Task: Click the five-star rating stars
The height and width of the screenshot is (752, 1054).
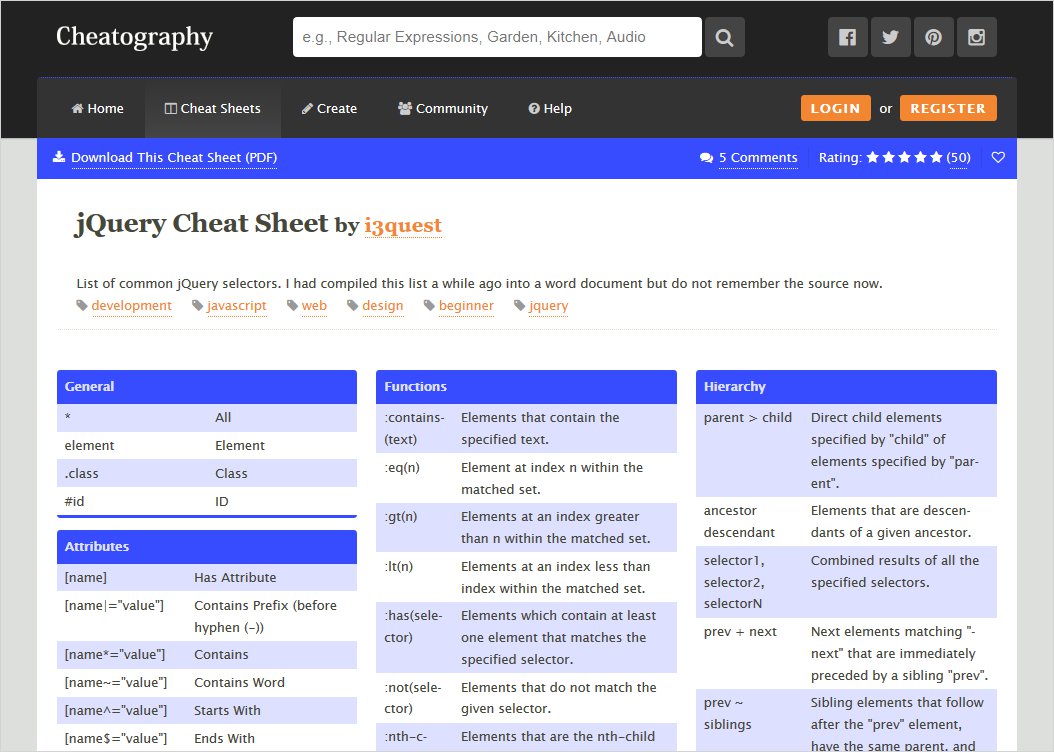Action: (x=904, y=158)
